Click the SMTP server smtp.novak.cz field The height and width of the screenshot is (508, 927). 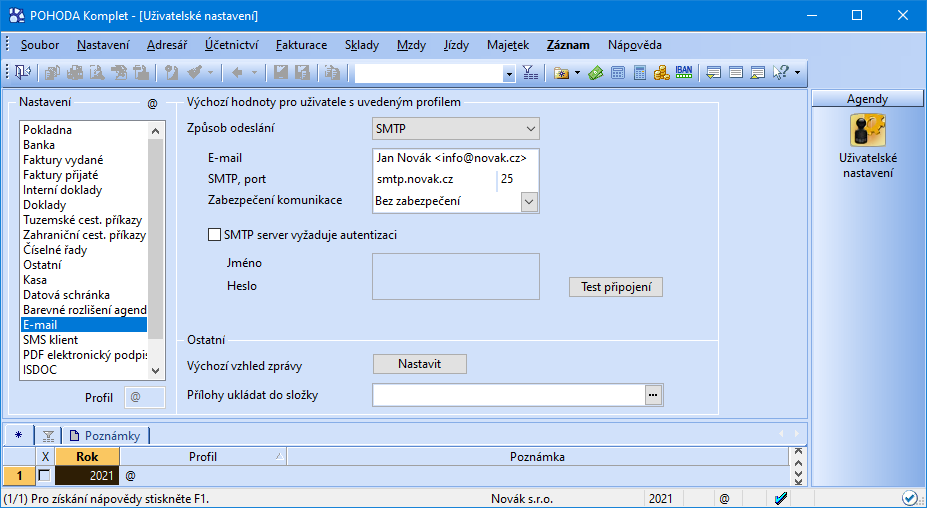pyautogui.click(x=435, y=179)
